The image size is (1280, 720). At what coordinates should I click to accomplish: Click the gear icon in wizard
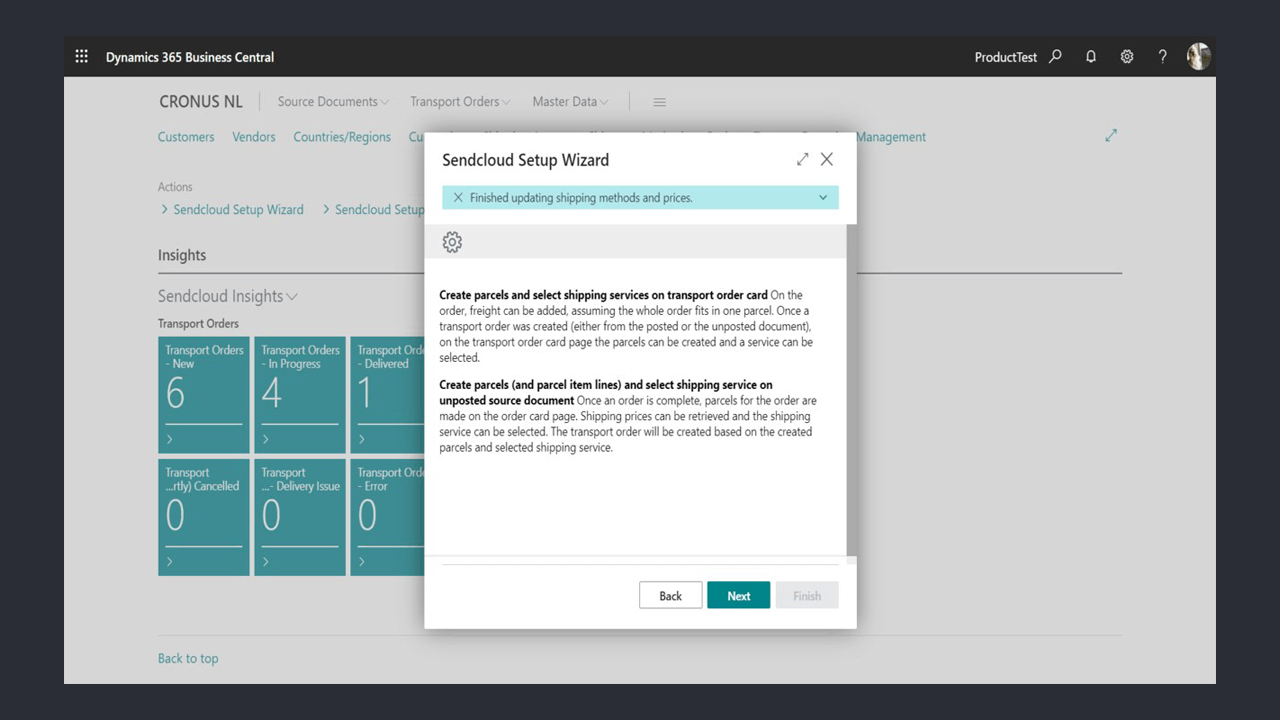[x=452, y=242]
